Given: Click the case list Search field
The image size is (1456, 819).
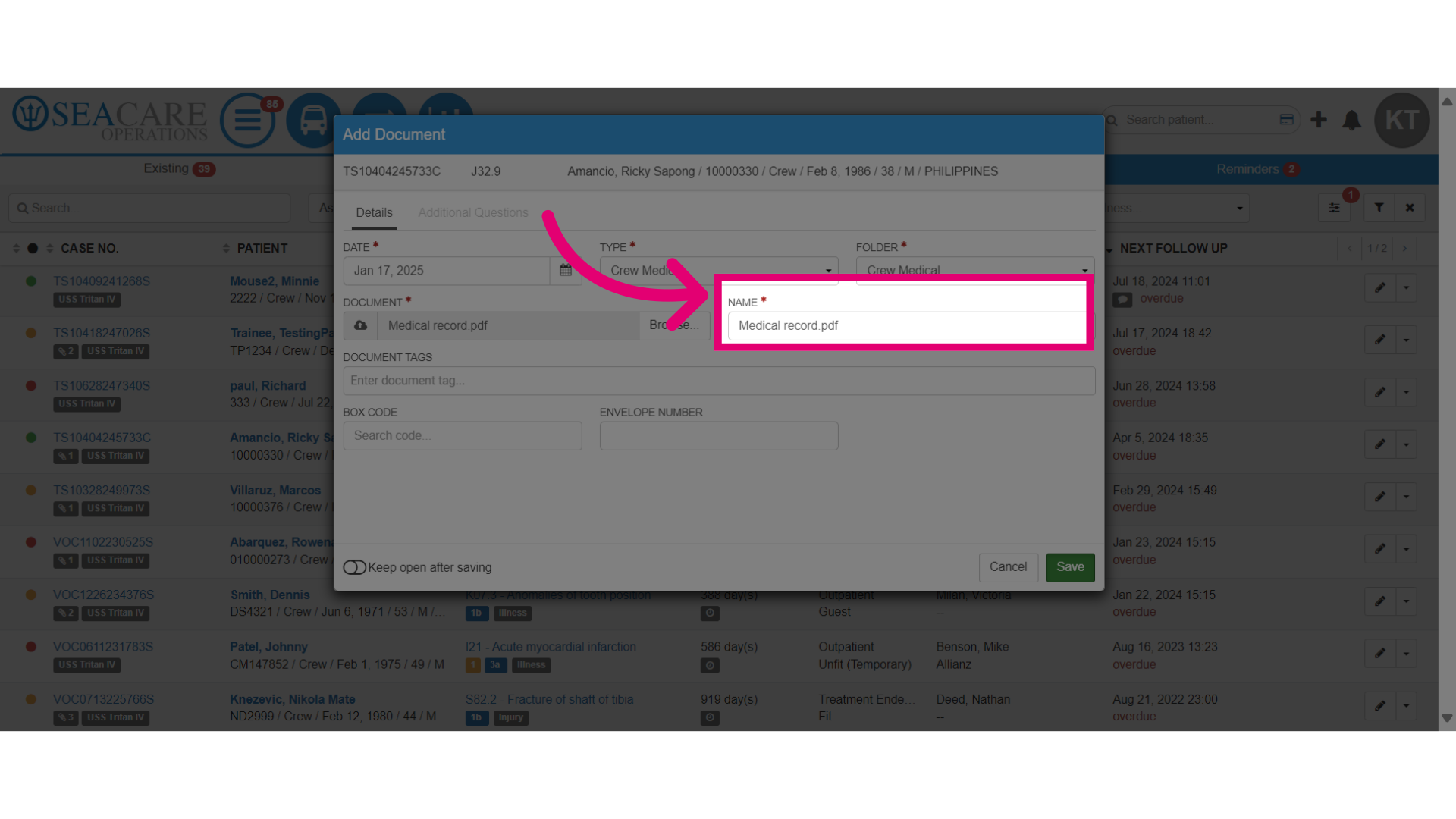Looking at the screenshot, I should coord(149,208).
